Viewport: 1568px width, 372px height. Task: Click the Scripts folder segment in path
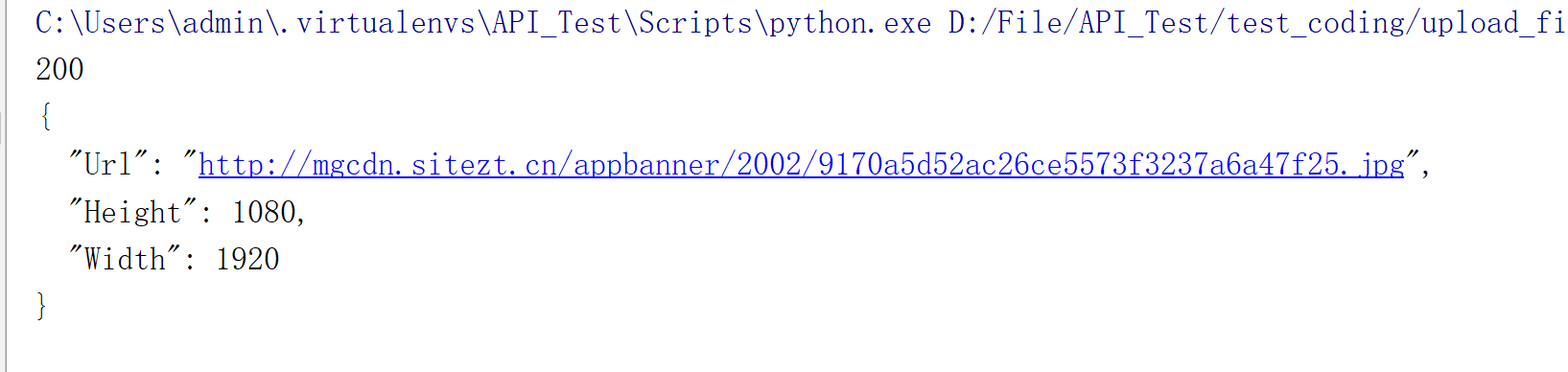[x=695, y=23]
